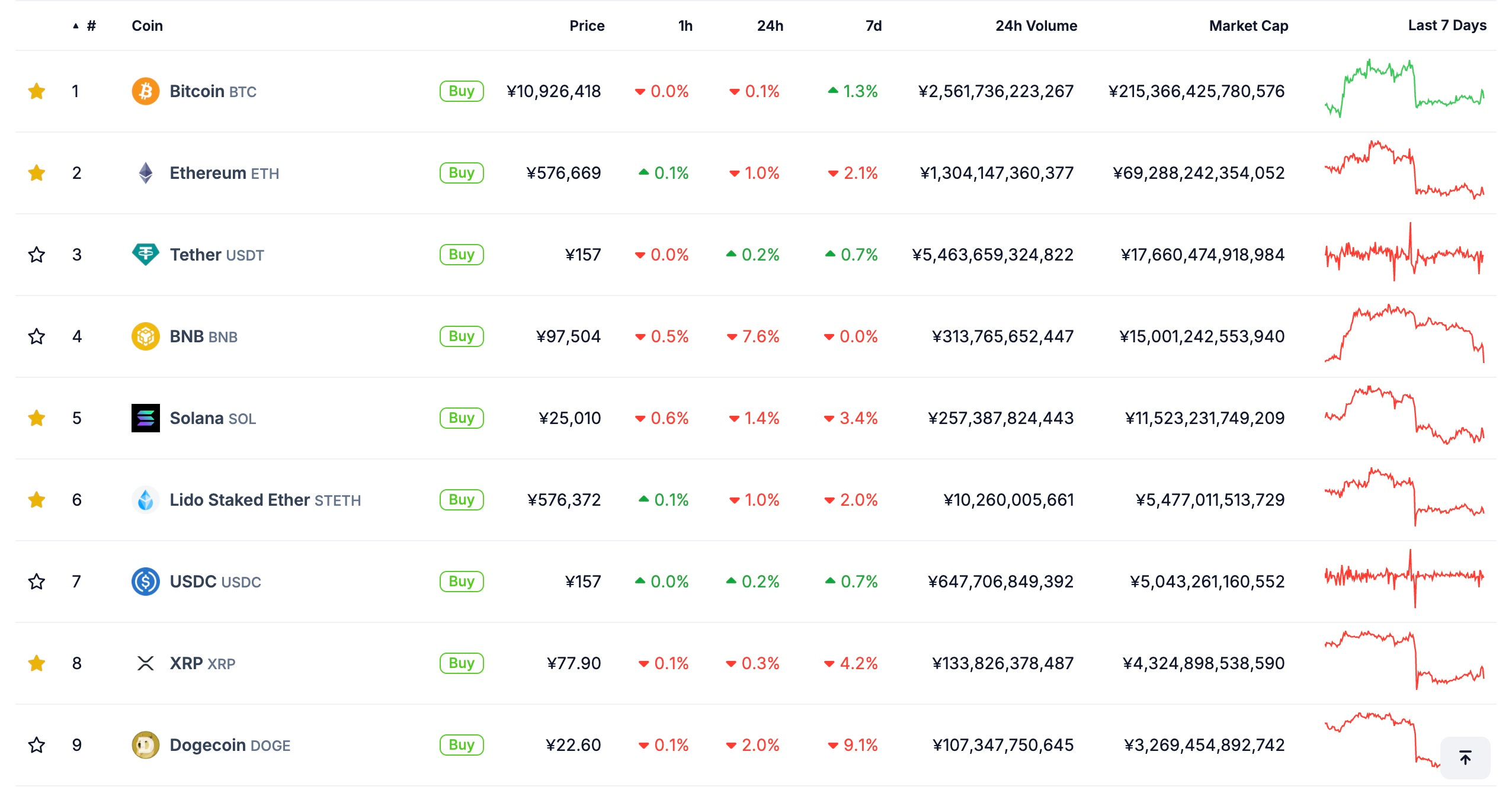Open Lido Staked Ether's 7-day sparkline
1512x790 pixels.
tap(1404, 497)
